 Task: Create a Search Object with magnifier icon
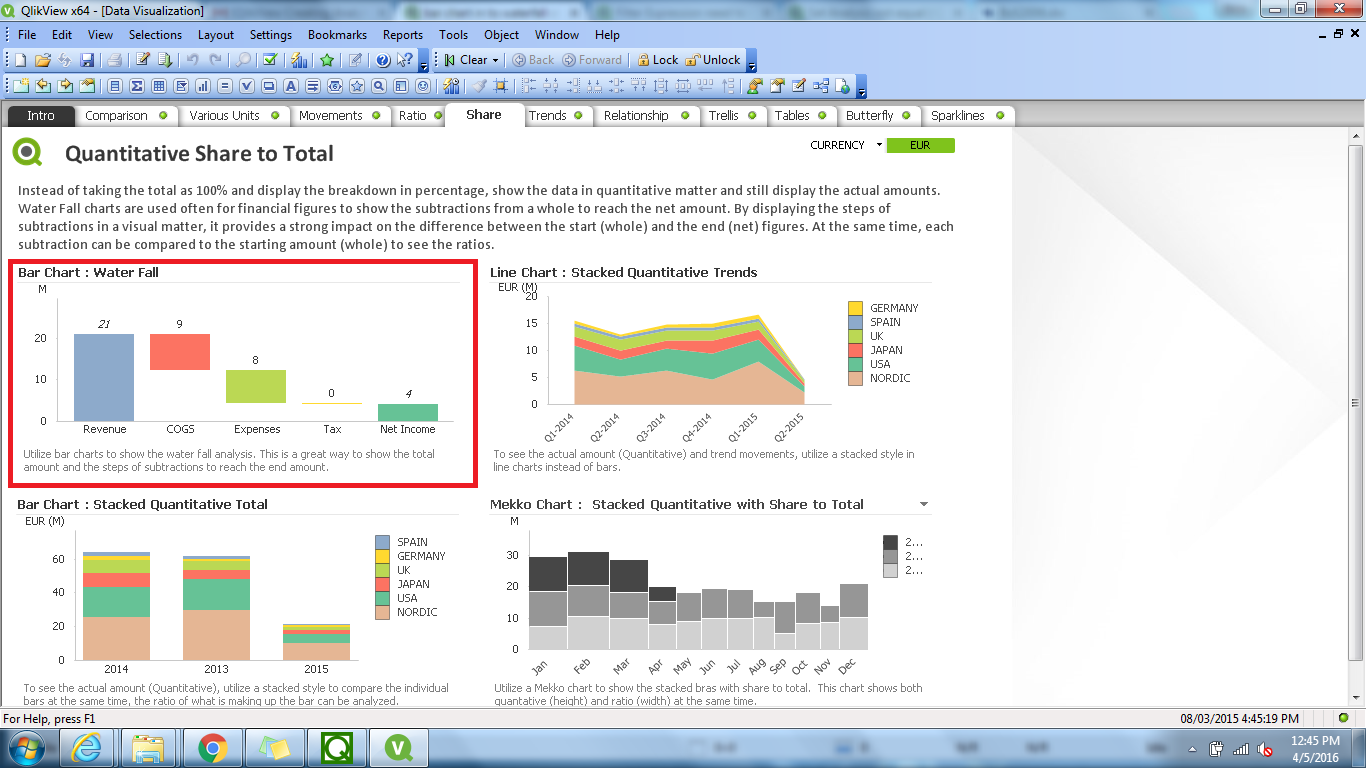[378, 86]
